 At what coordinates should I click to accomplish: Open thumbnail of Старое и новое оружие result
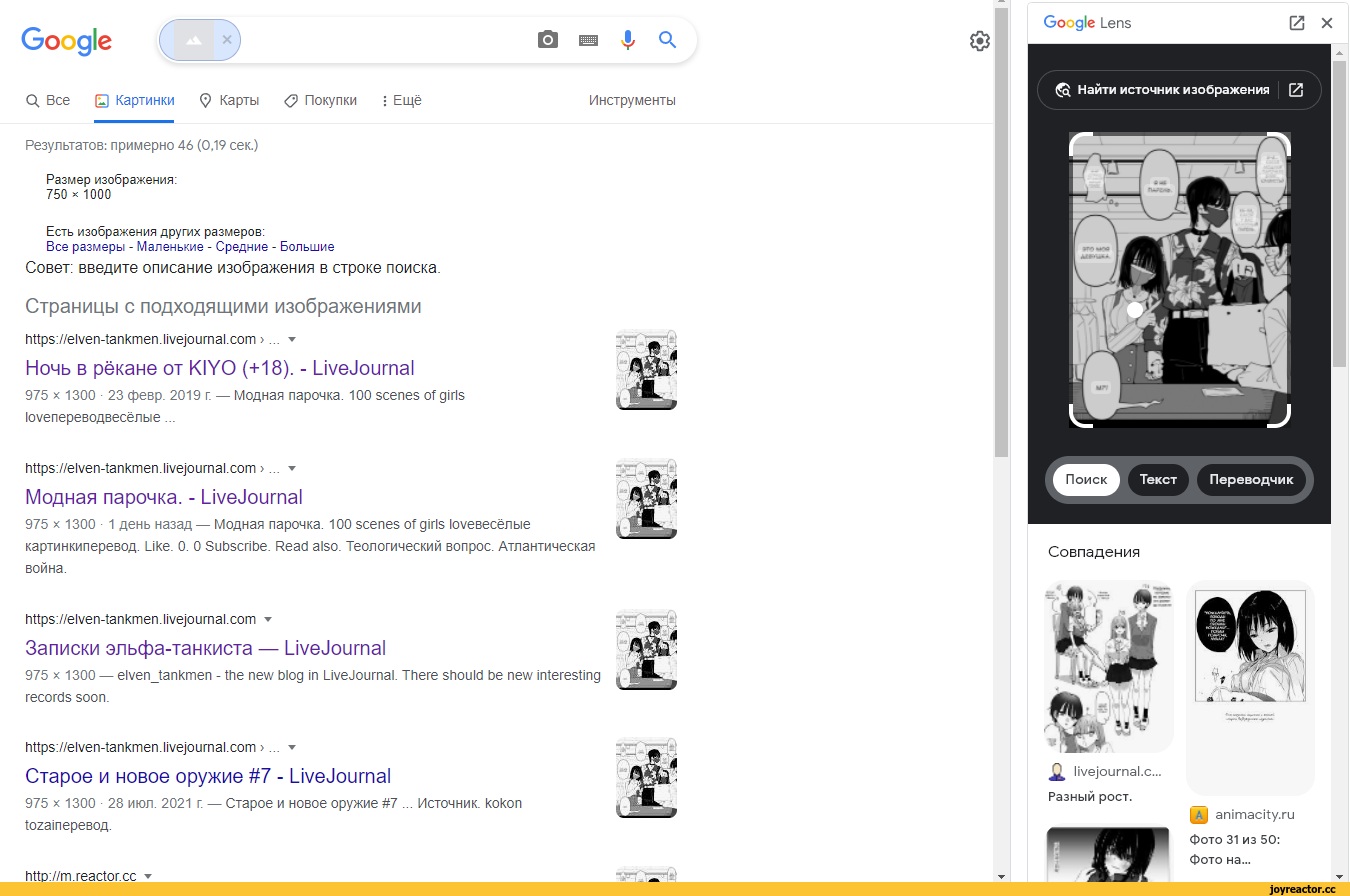[646, 777]
